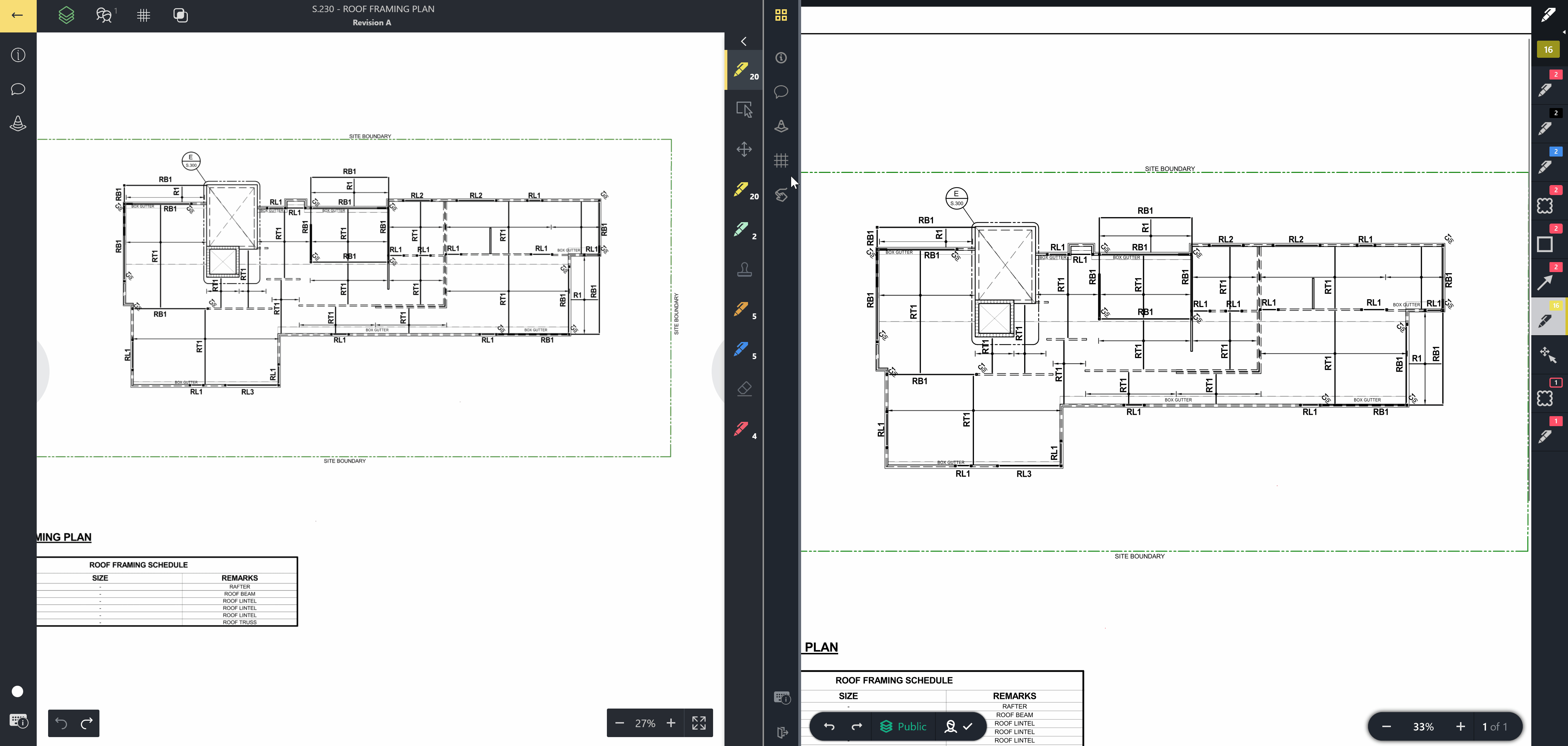Viewport: 1568px width, 746px height.
Task: Select the pen with blue 2 badge
Action: 1549,162
